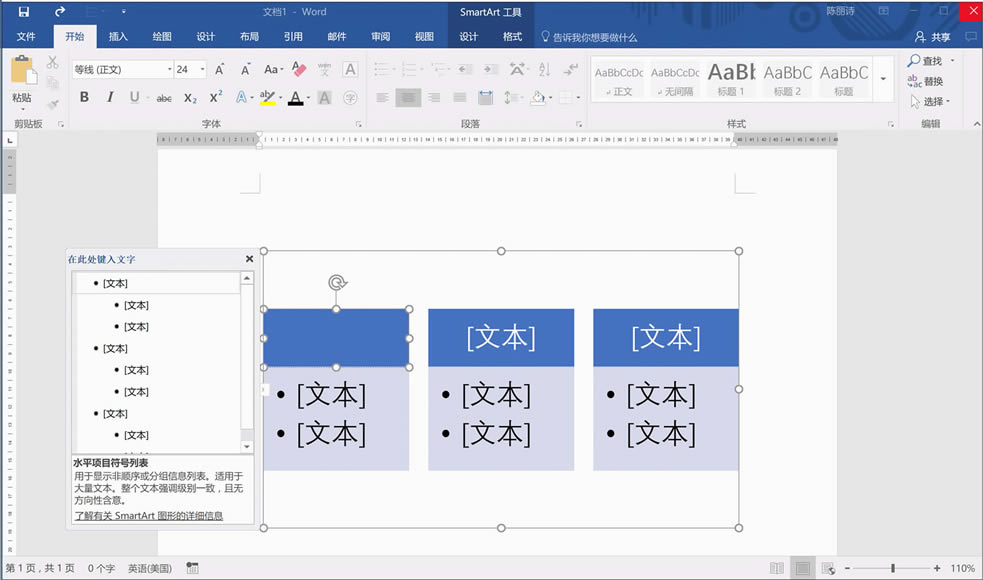Apply the font color A button

click(x=296, y=97)
